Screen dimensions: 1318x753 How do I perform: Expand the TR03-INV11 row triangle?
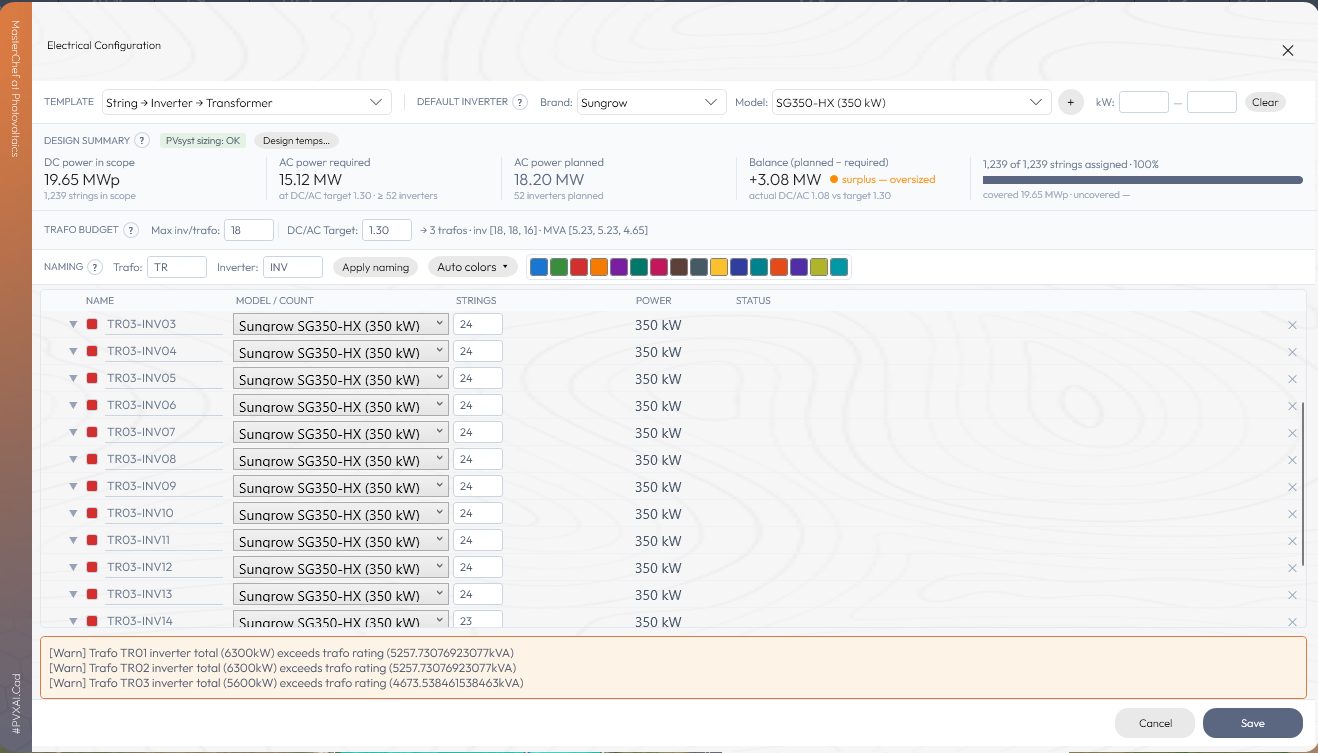73,540
